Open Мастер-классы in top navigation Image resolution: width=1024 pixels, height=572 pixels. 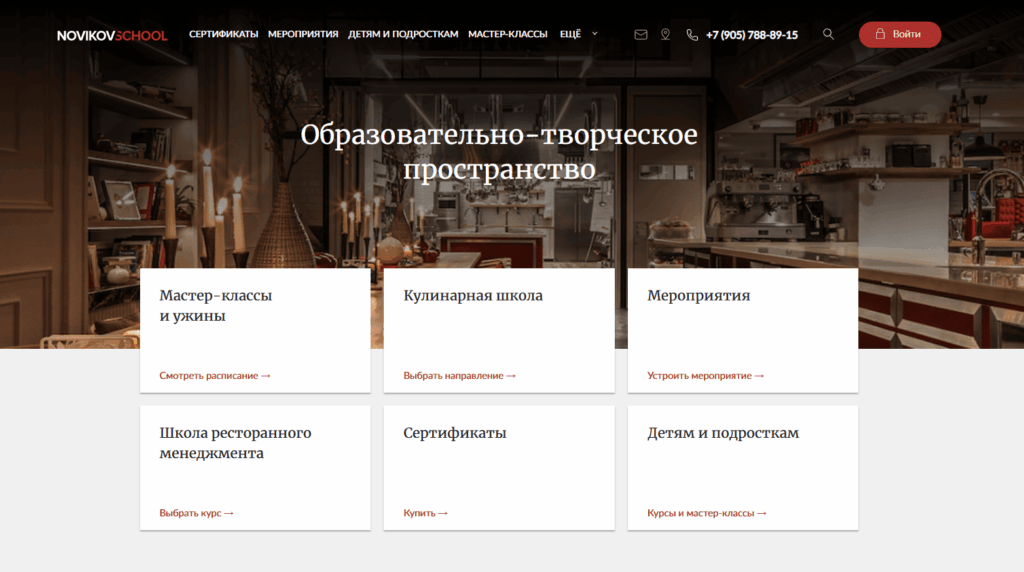508,34
